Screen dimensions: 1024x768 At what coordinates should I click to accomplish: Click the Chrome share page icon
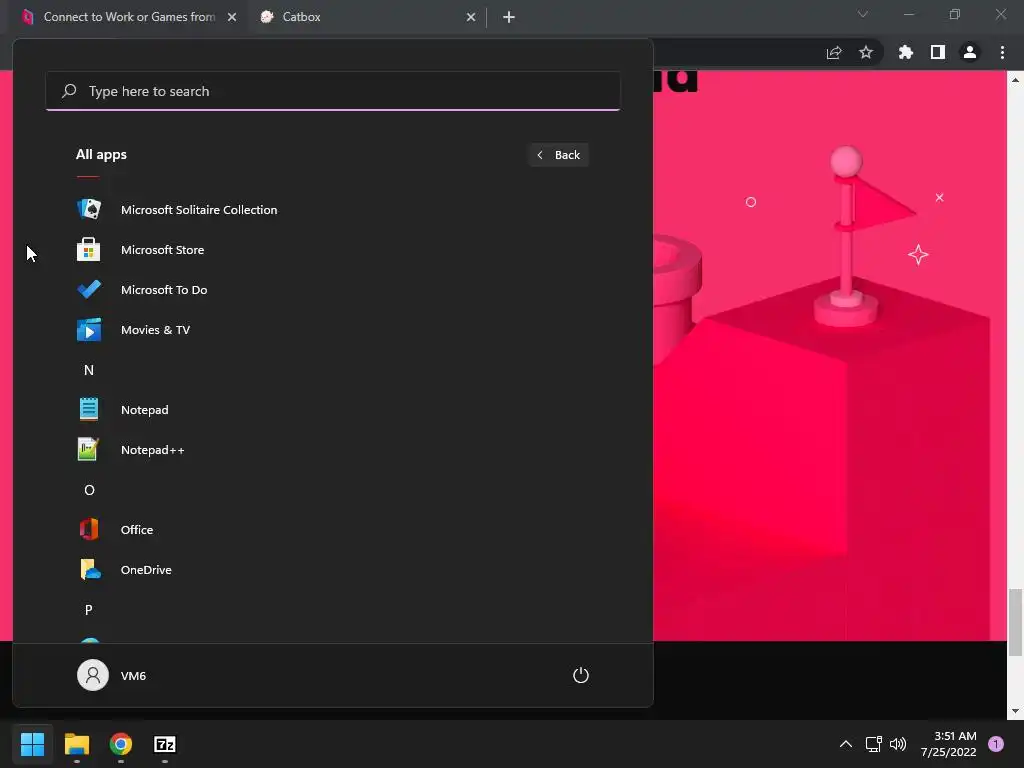pyautogui.click(x=834, y=52)
